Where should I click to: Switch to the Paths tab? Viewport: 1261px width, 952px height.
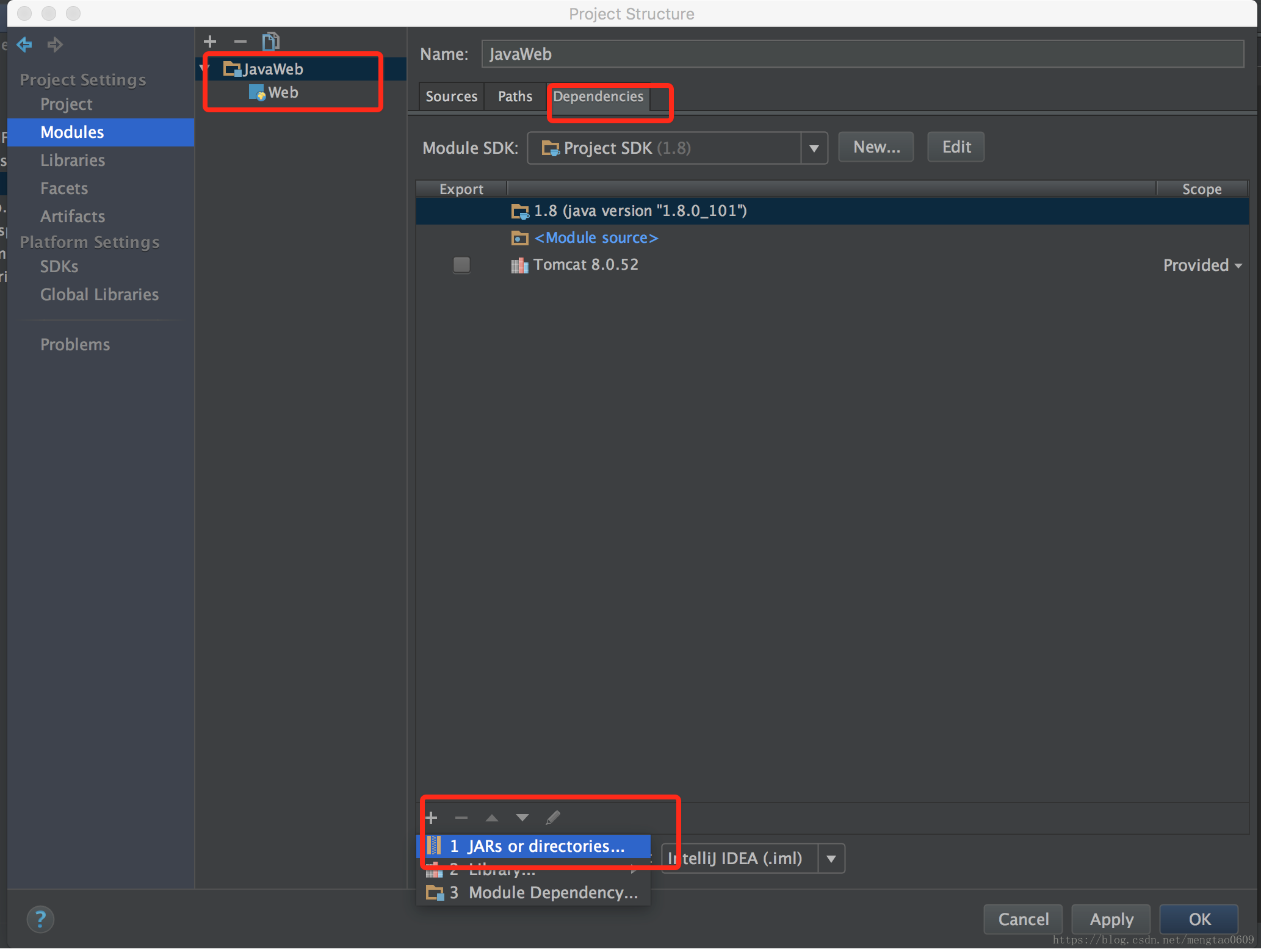pyautogui.click(x=515, y=96)
